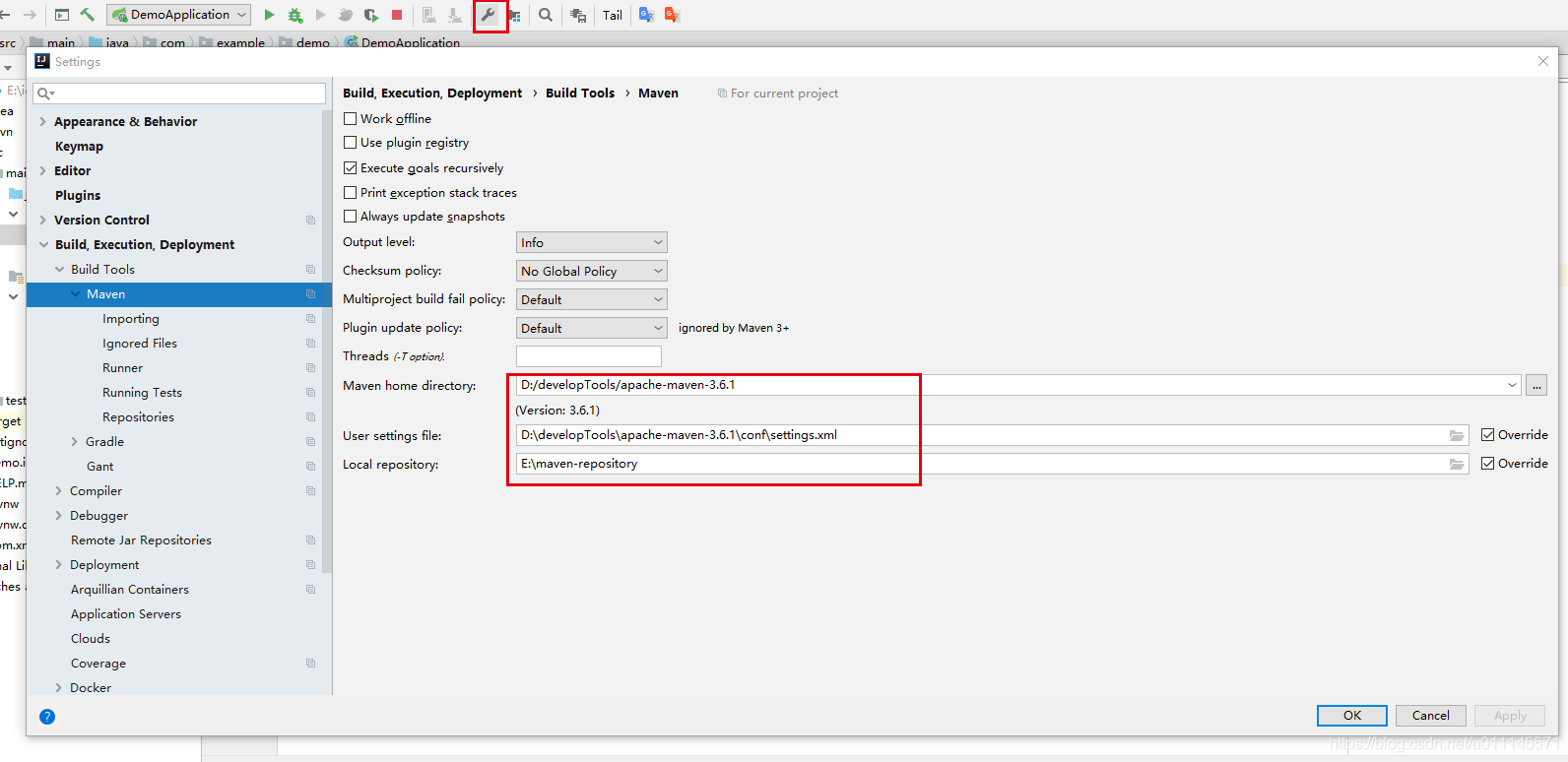The height and width of the screenshot is (762, 1568).
Task: Open Project Structure icon next to wrench
Action: point(515,16)
